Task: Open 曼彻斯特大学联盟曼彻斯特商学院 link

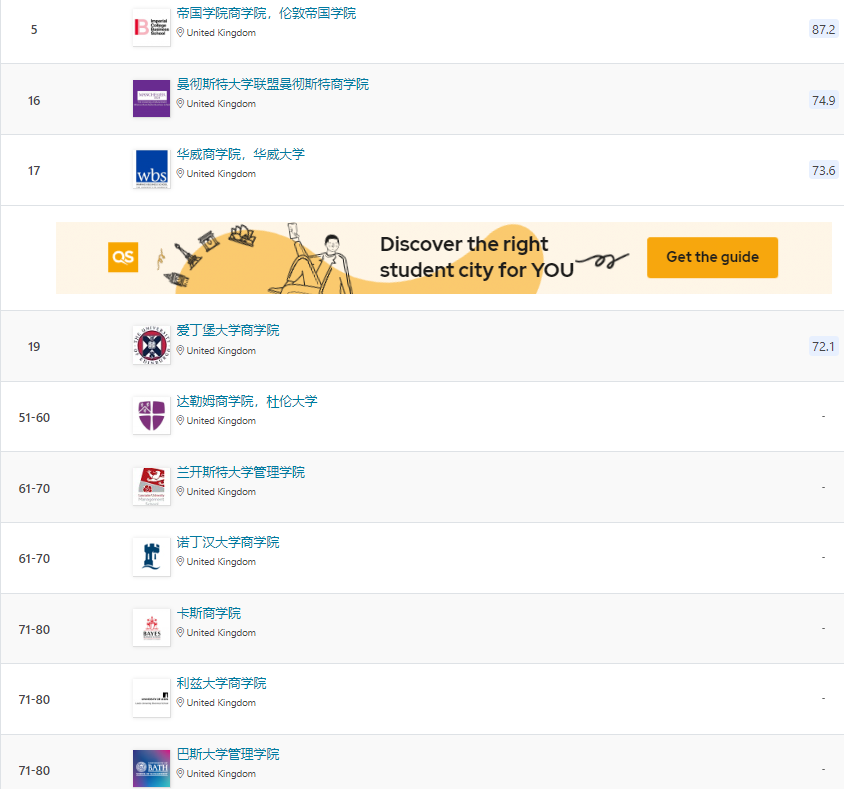Action: 272,84
